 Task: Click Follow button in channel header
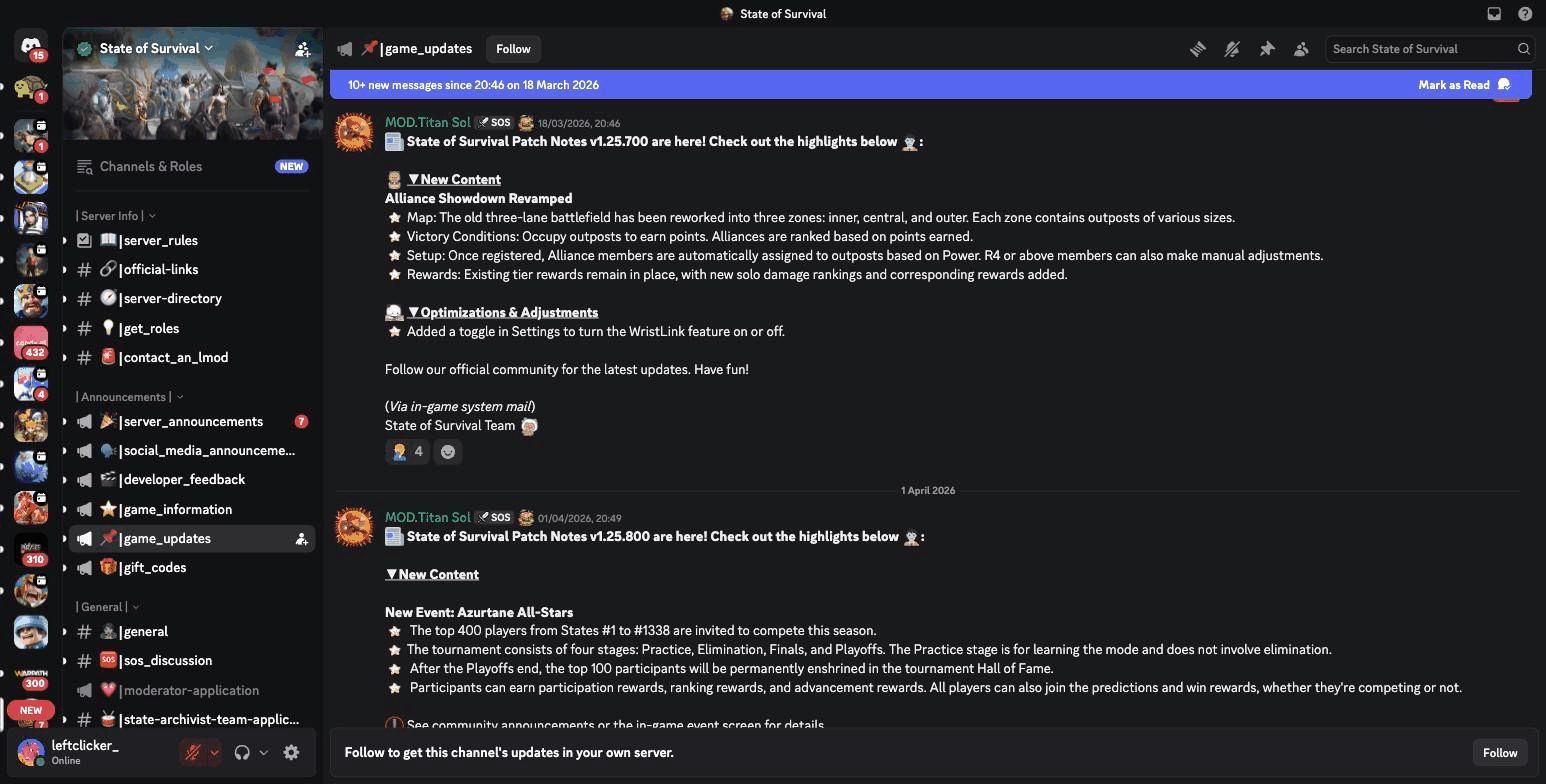[x=513, y=49]
